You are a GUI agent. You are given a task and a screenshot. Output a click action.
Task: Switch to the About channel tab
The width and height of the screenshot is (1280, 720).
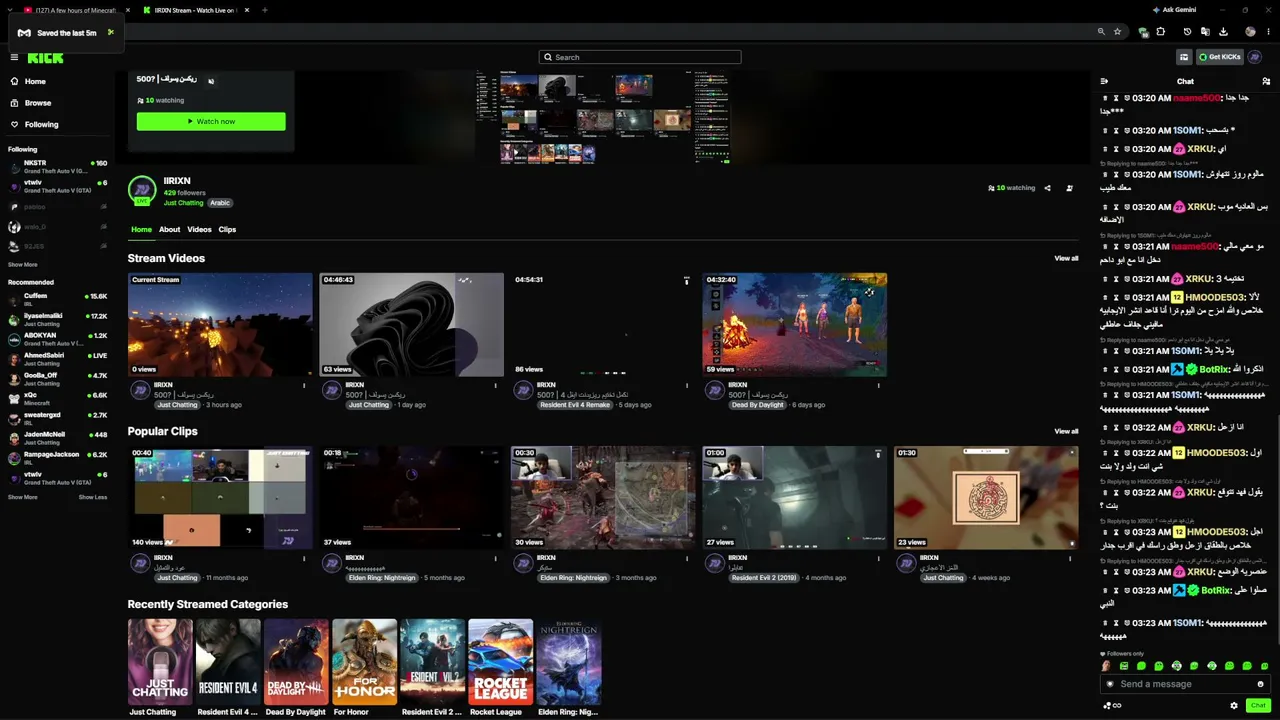coord(170,230)
